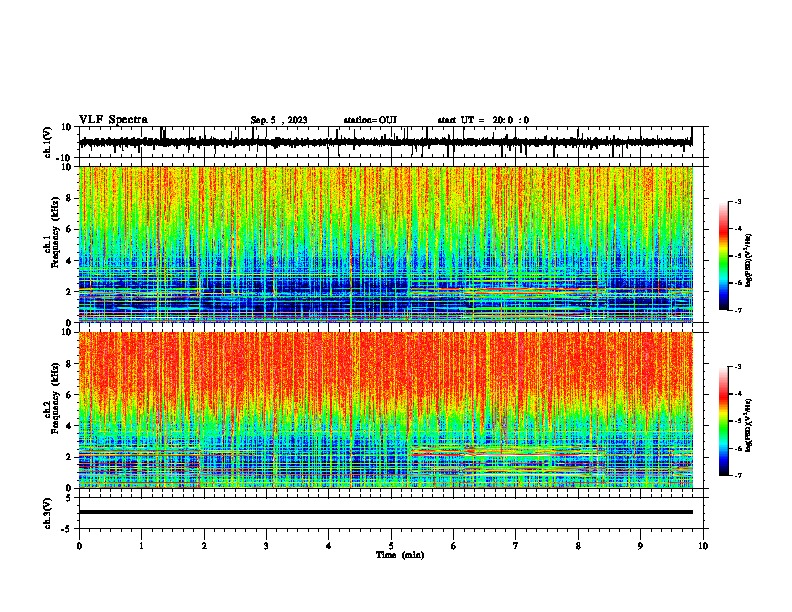
Task: Click the "-3" label atop ch.1 colorbar
Action: [738, 201]
